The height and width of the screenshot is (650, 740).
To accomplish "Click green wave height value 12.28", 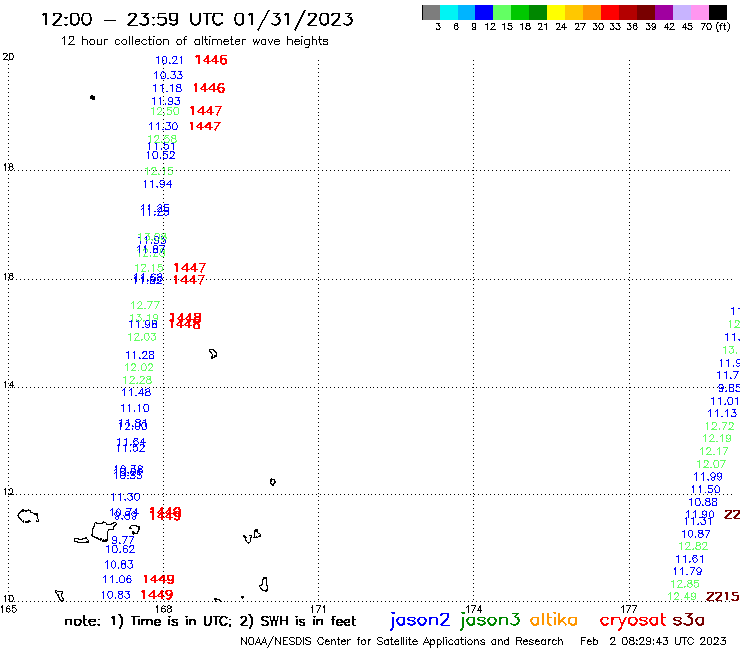I will [x=137, y=380].
